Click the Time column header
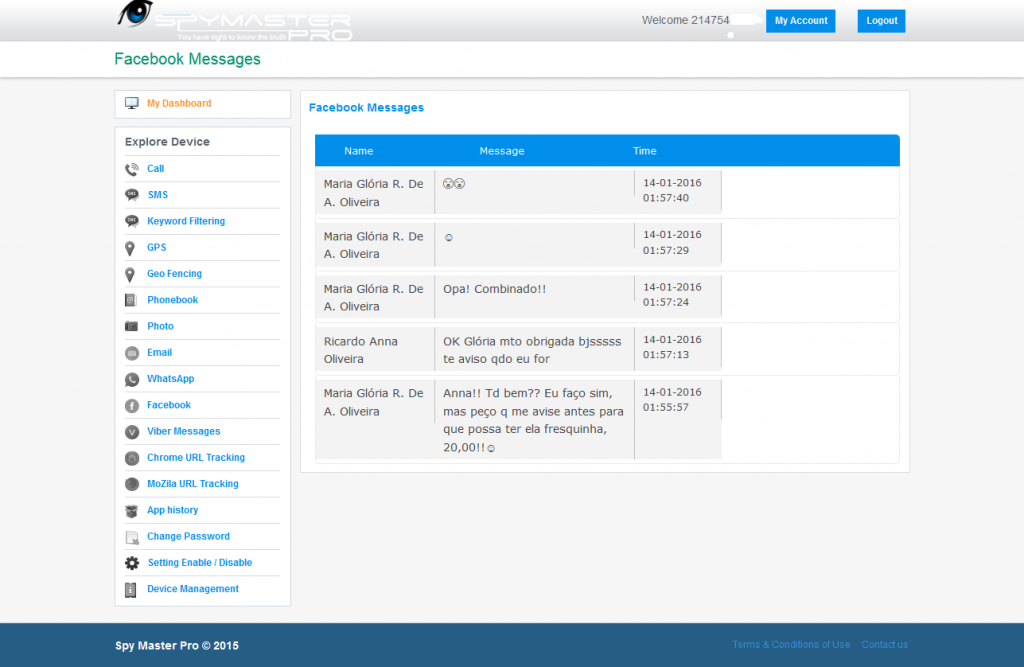This screenshot has width=1024, height=667. pyautogui.click(x=645, y=151)
